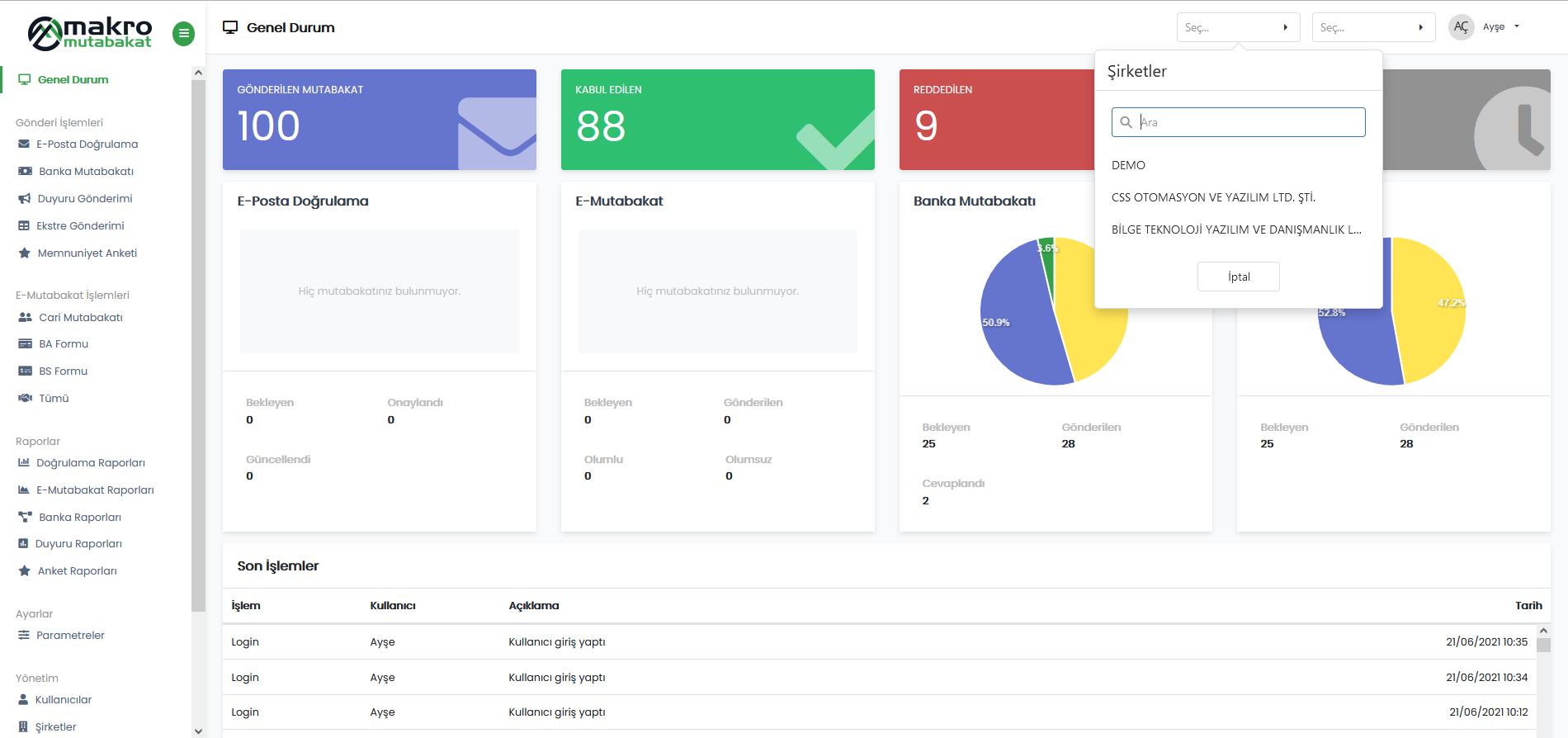Open the BA Formu menu item
The width and height of the screenshot is (1568, 738).
point(64,344)
